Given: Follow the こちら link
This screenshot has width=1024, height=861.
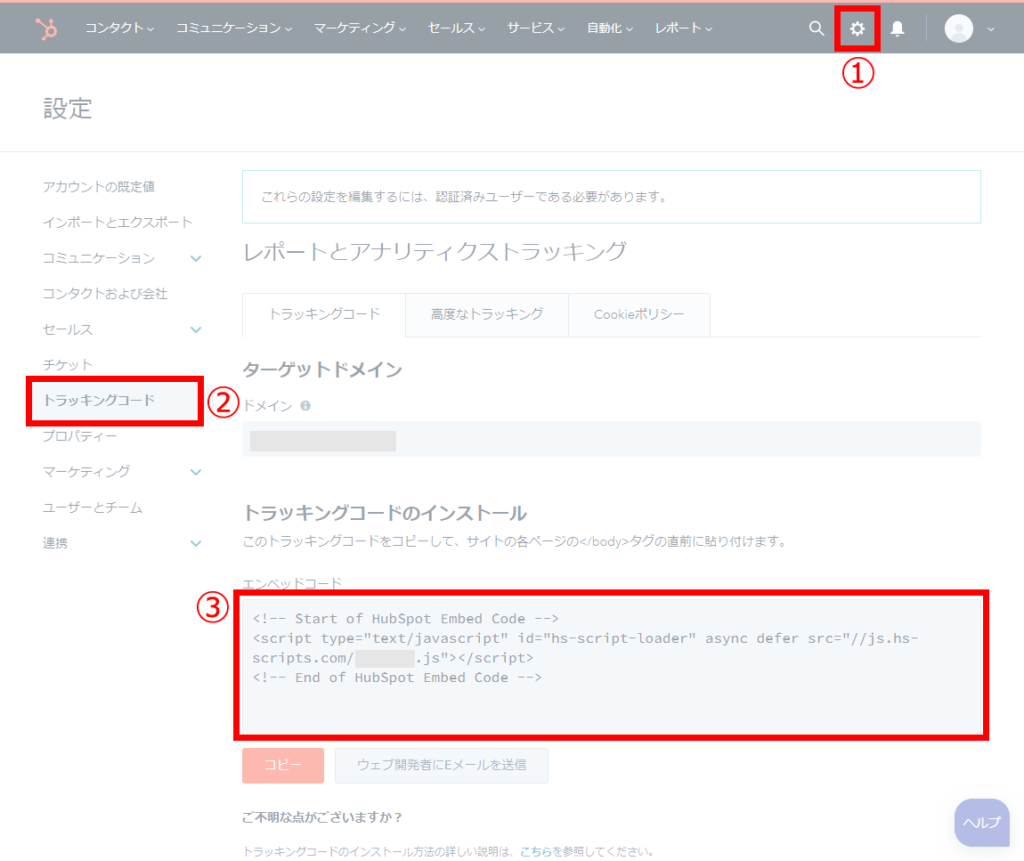Looking at the screenshot, I should point(536,852).
